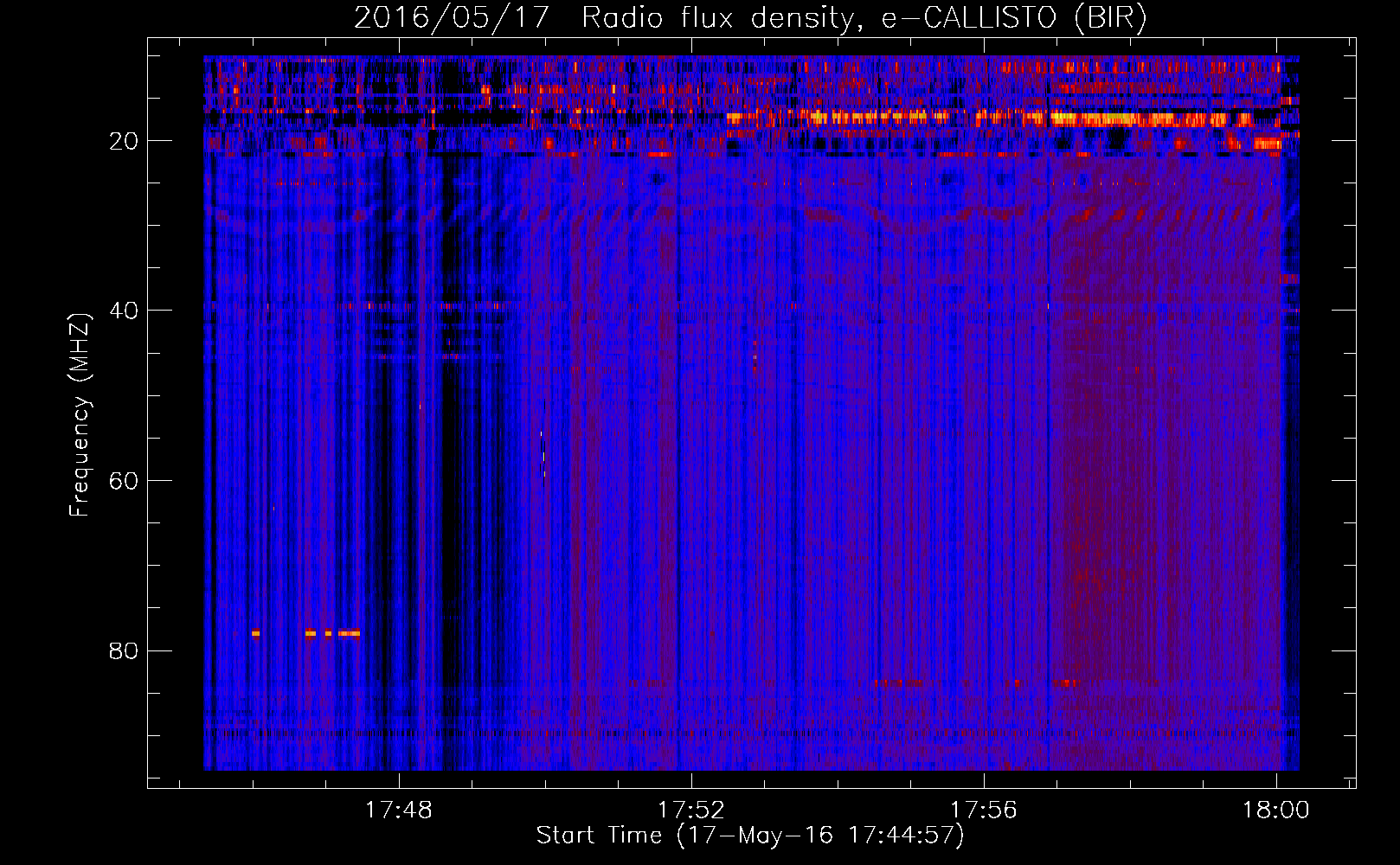Click the "17:52" time tick label

(691, 811)
